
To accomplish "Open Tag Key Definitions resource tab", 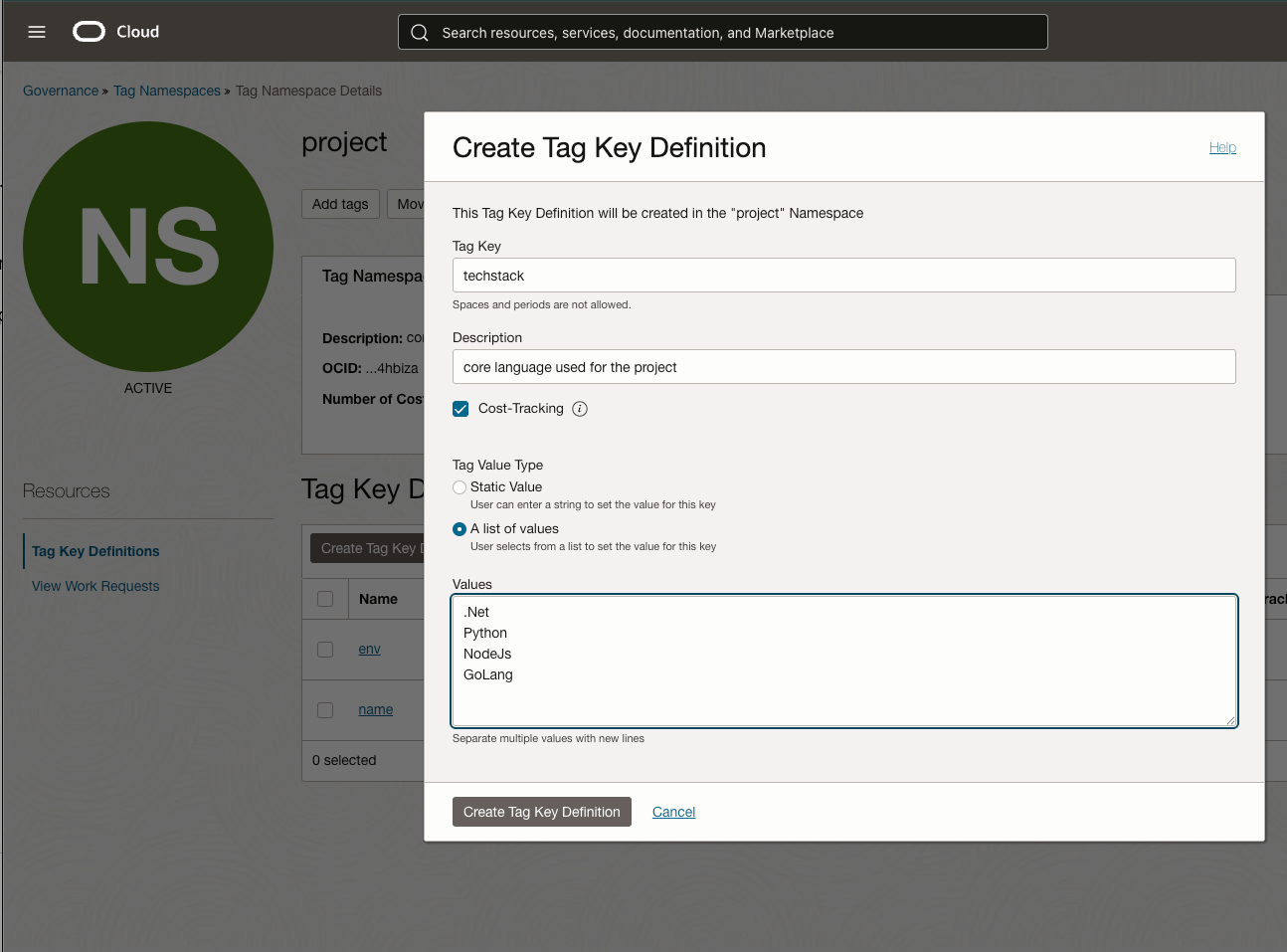I will [95, 551].
